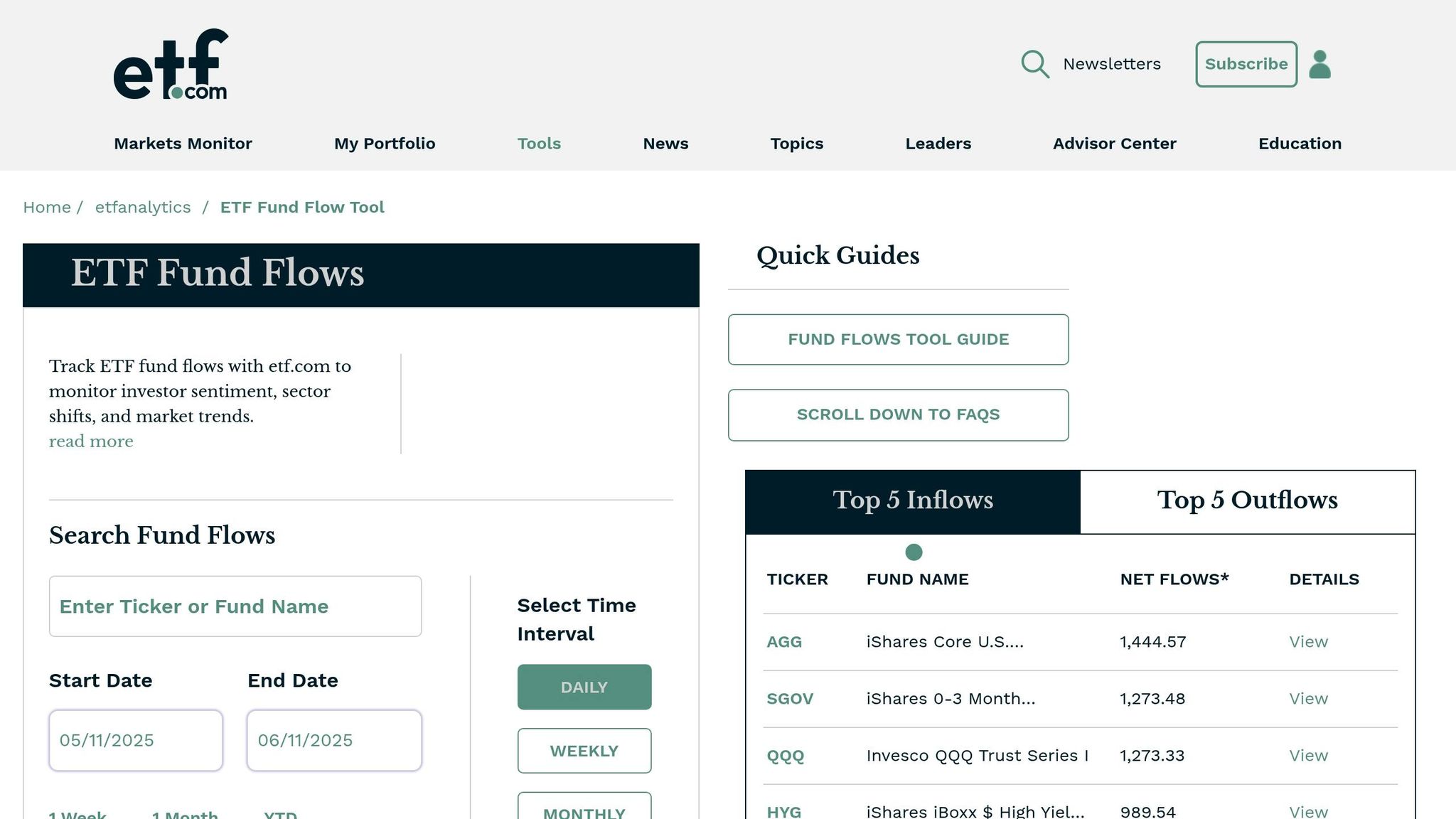View details for the SGOV fund
The height and width of the screenshot is (819, 1456).
pos(1308,699)
